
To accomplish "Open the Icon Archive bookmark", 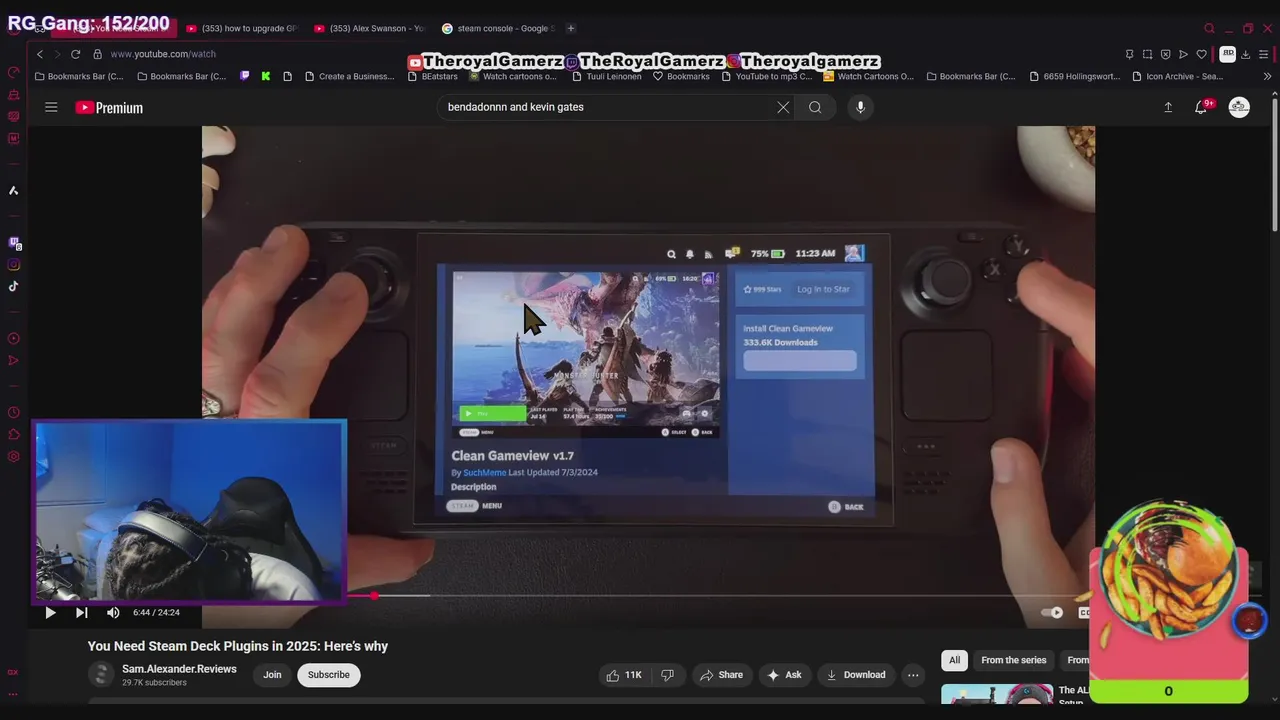I will [1177, 76].
